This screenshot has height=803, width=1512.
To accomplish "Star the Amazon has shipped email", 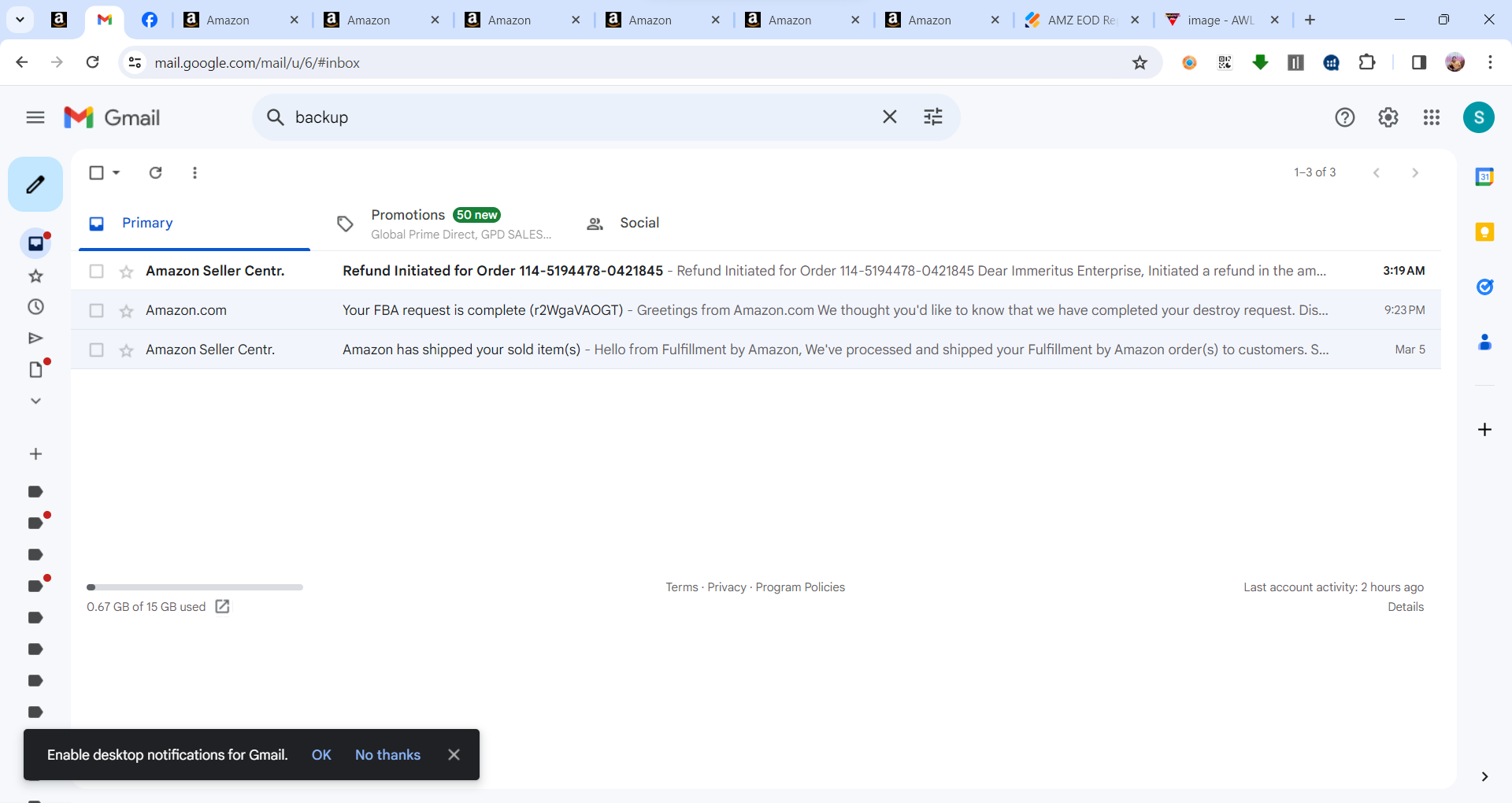I will click(126, 350).
